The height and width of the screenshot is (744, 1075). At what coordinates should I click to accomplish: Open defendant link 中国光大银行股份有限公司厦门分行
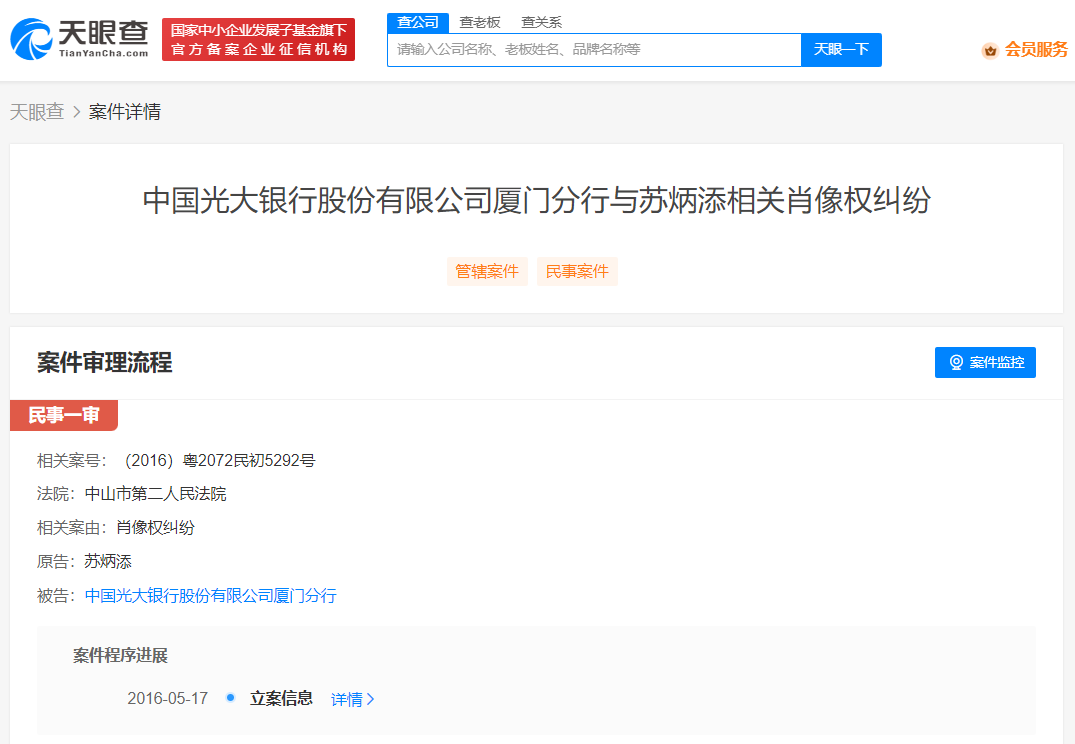[x=210, y=595]
